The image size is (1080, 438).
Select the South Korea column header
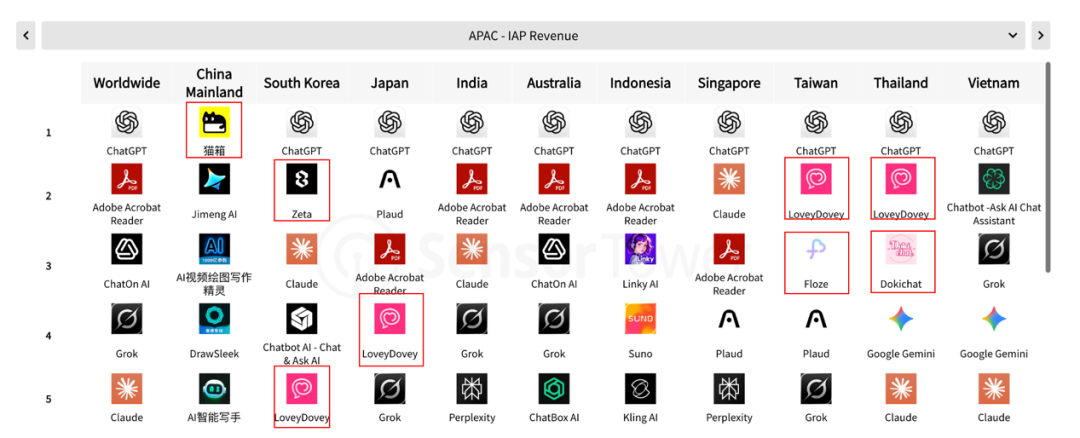pyautogui.click(x=301, y=83)
